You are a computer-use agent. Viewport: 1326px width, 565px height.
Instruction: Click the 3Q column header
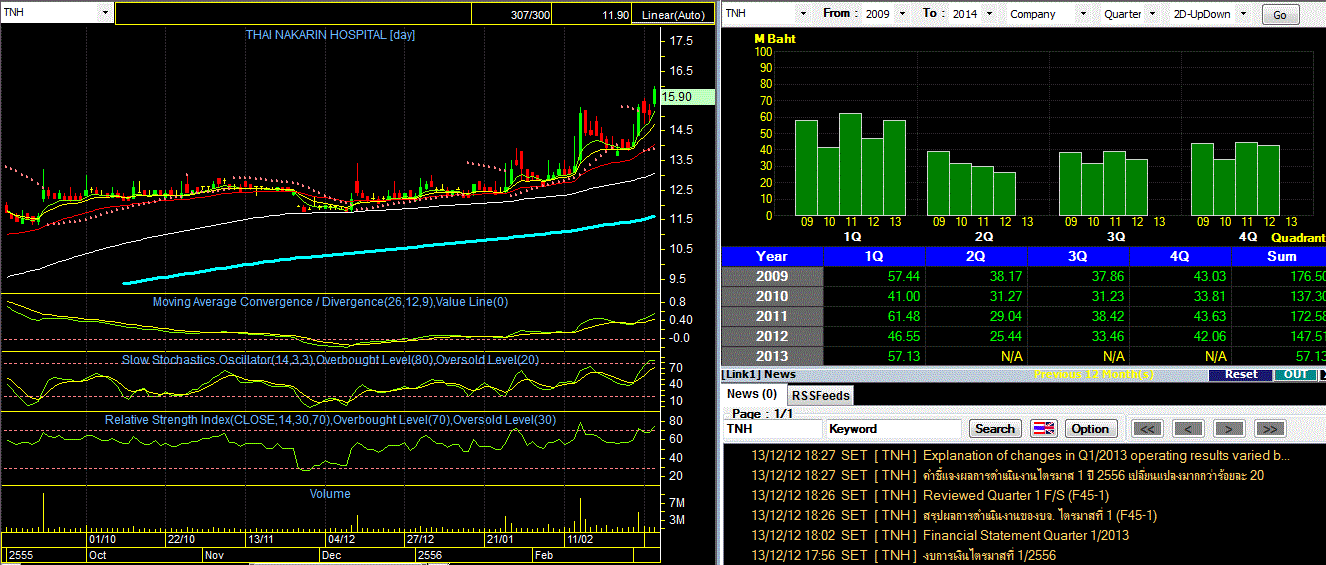1078,257
